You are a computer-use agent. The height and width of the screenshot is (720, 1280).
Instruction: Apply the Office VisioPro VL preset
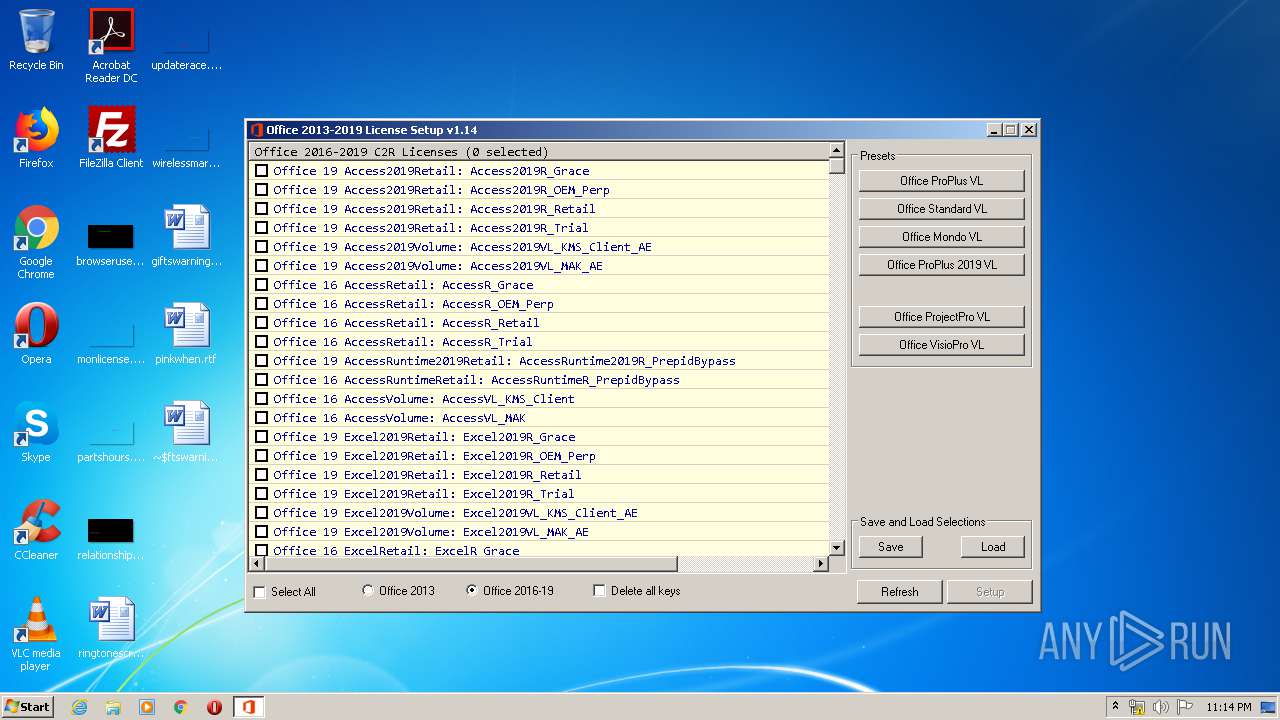(941, 345)
